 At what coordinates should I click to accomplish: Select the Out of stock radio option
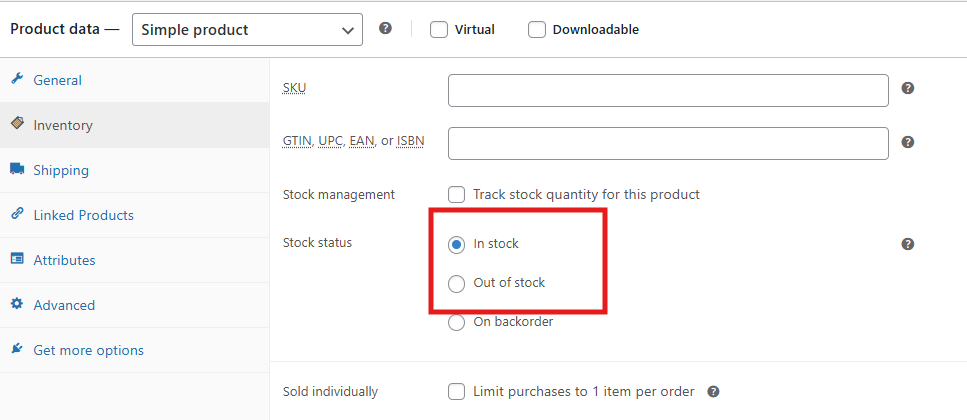tap(457, 283)
